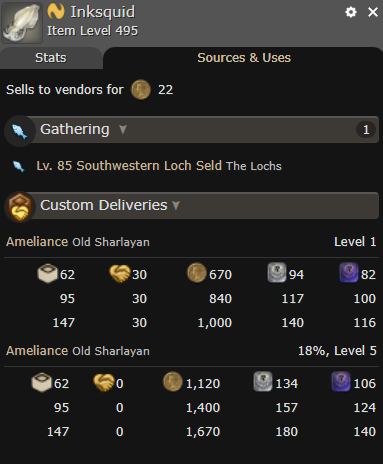Image resolution: width=383 pixels, height=464 pixels.
Task: Click the satisfaction handshake icon showing 30
Action: tap(120, 273)
